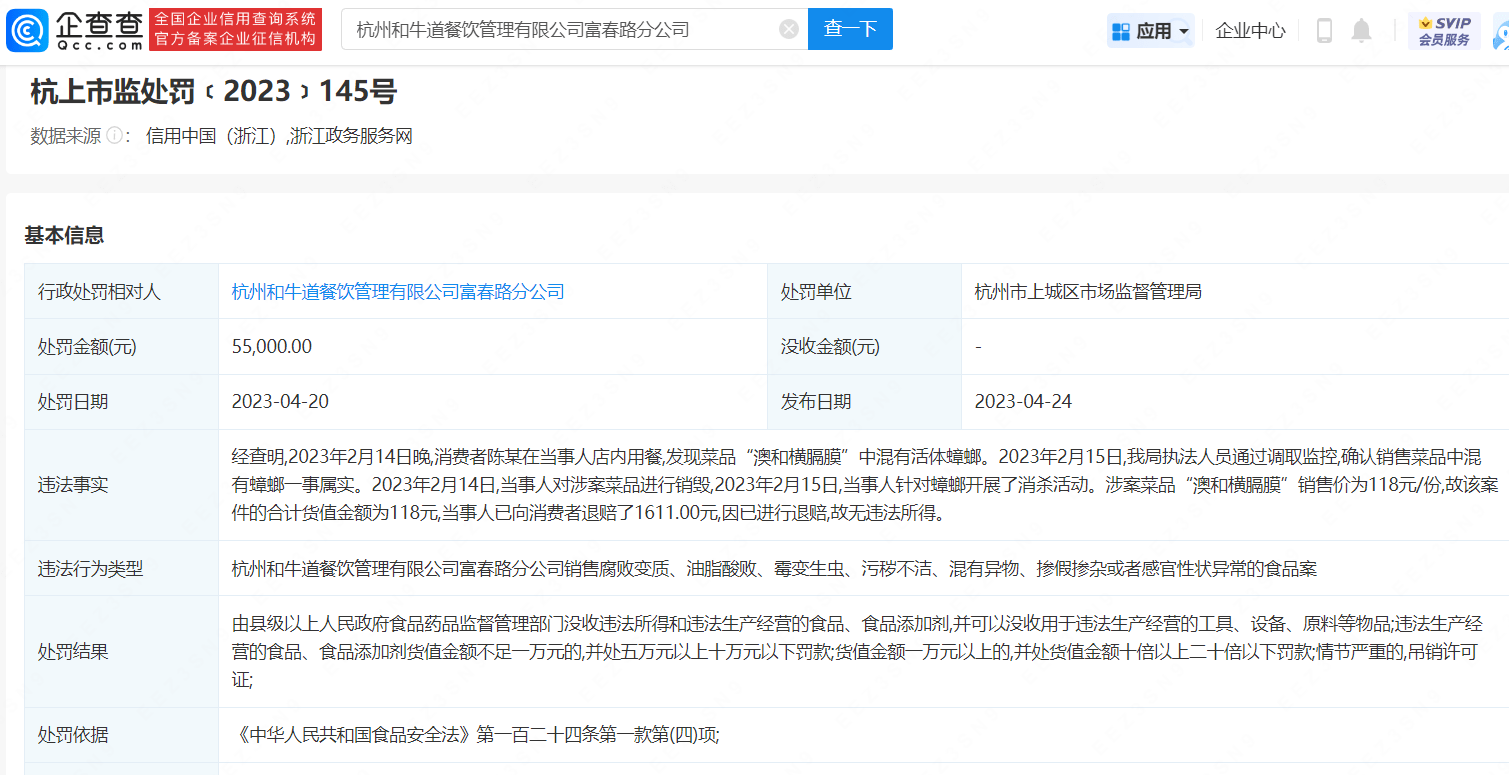Image resolution: width=1509 pixels, height=775 pixels.
Task: Open SVIP 会员服务 membership badge
Action: click(x=1444, y=31)
